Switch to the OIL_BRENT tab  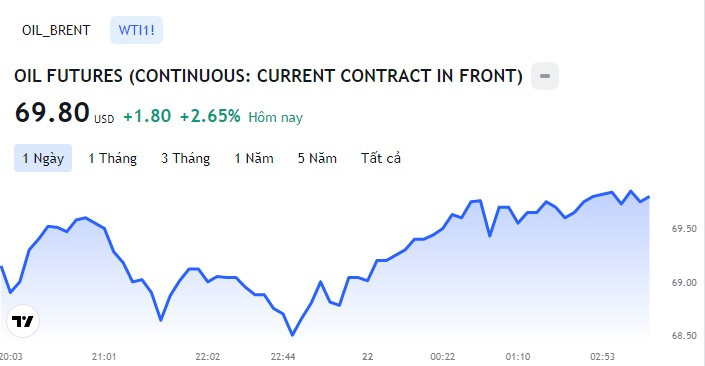pyautogui.click(x=56, y=30)
